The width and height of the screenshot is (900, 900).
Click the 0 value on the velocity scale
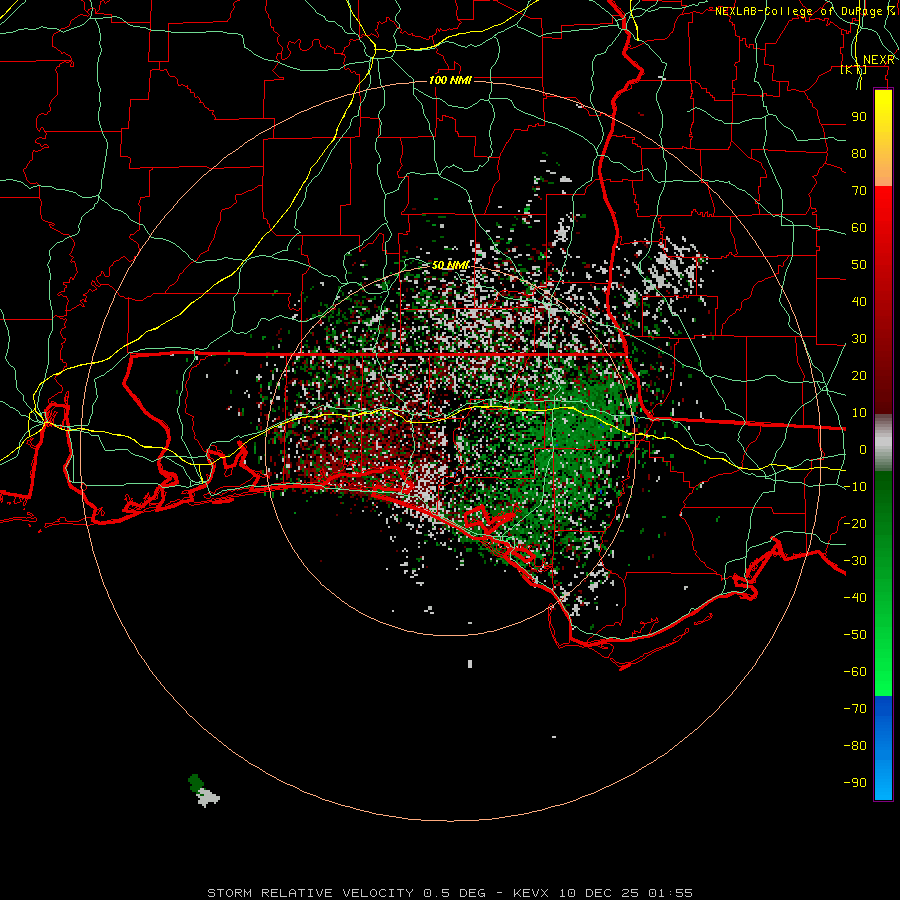(x=863, y=450)
